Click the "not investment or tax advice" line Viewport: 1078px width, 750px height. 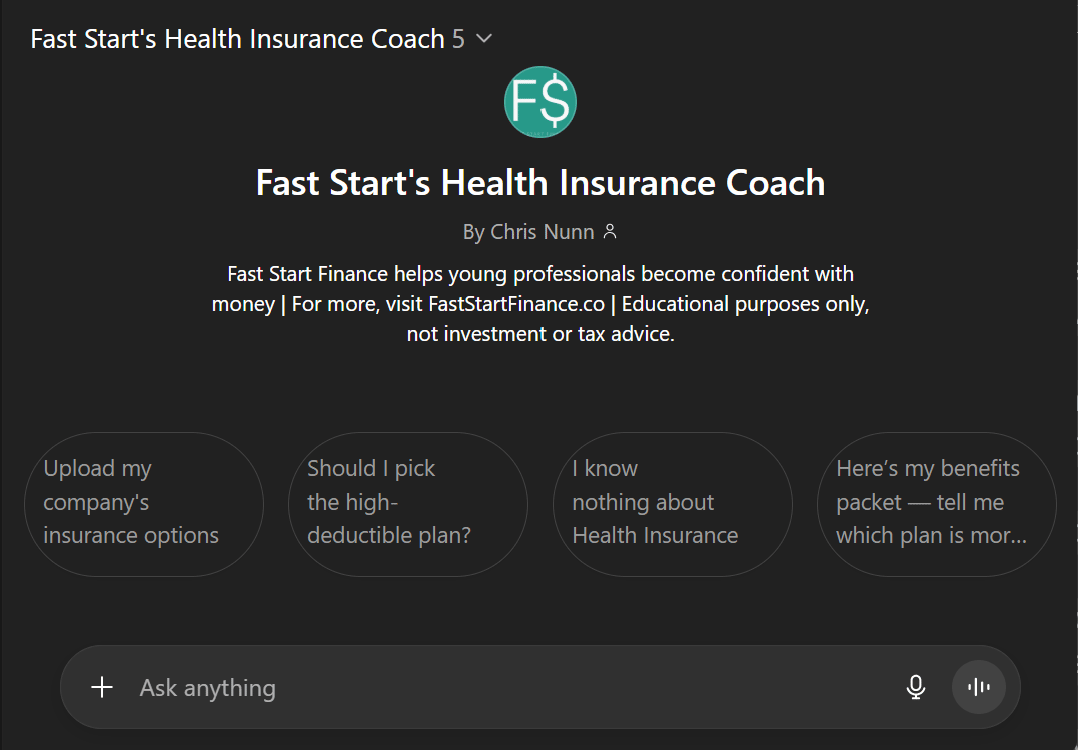click(540, 334)
